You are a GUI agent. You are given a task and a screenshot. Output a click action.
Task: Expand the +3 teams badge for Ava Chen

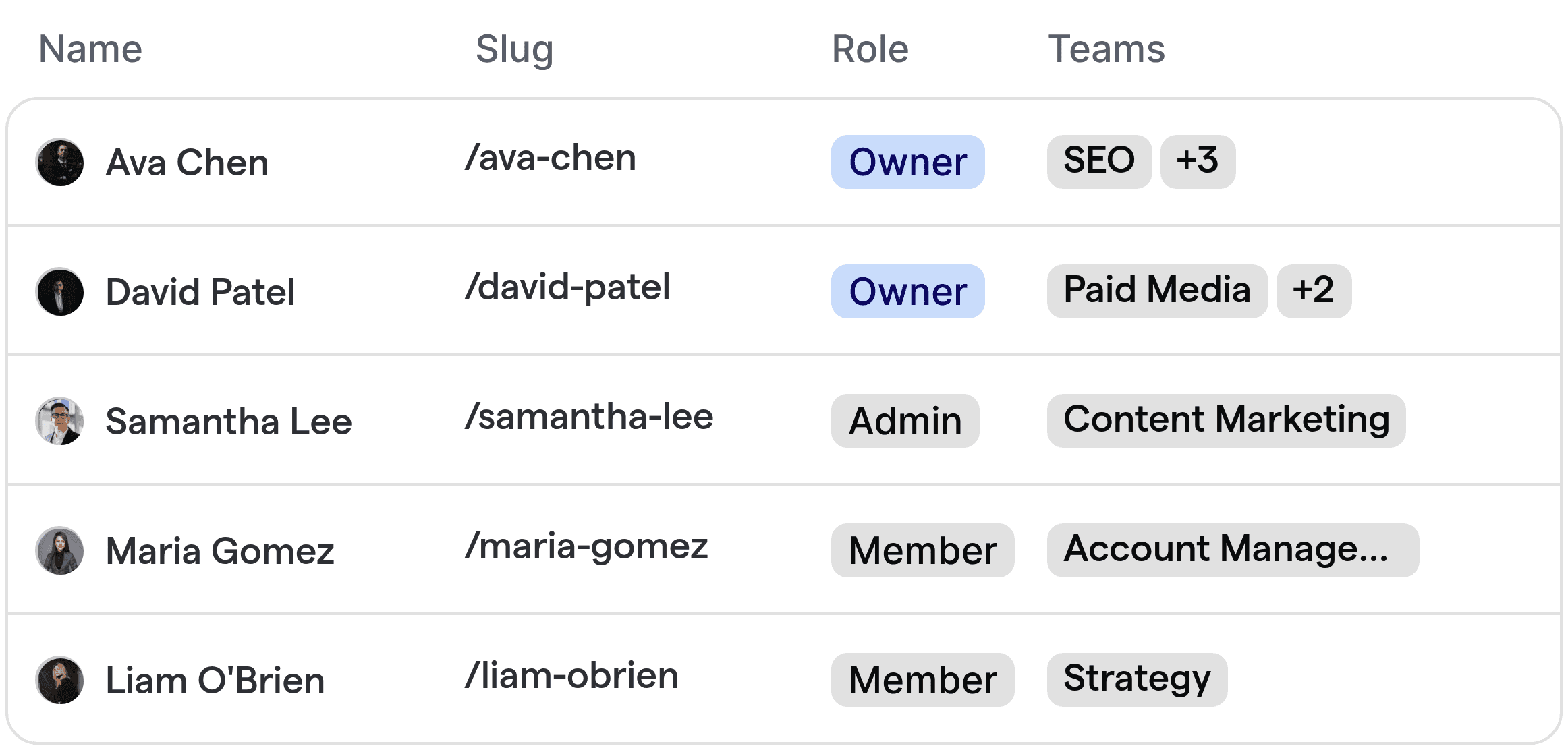click(1198, 161)
